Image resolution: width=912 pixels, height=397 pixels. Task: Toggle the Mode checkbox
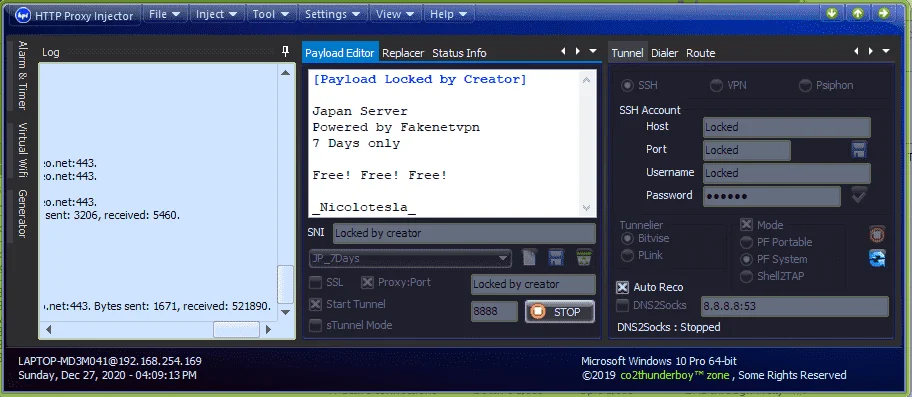point(746,225)
